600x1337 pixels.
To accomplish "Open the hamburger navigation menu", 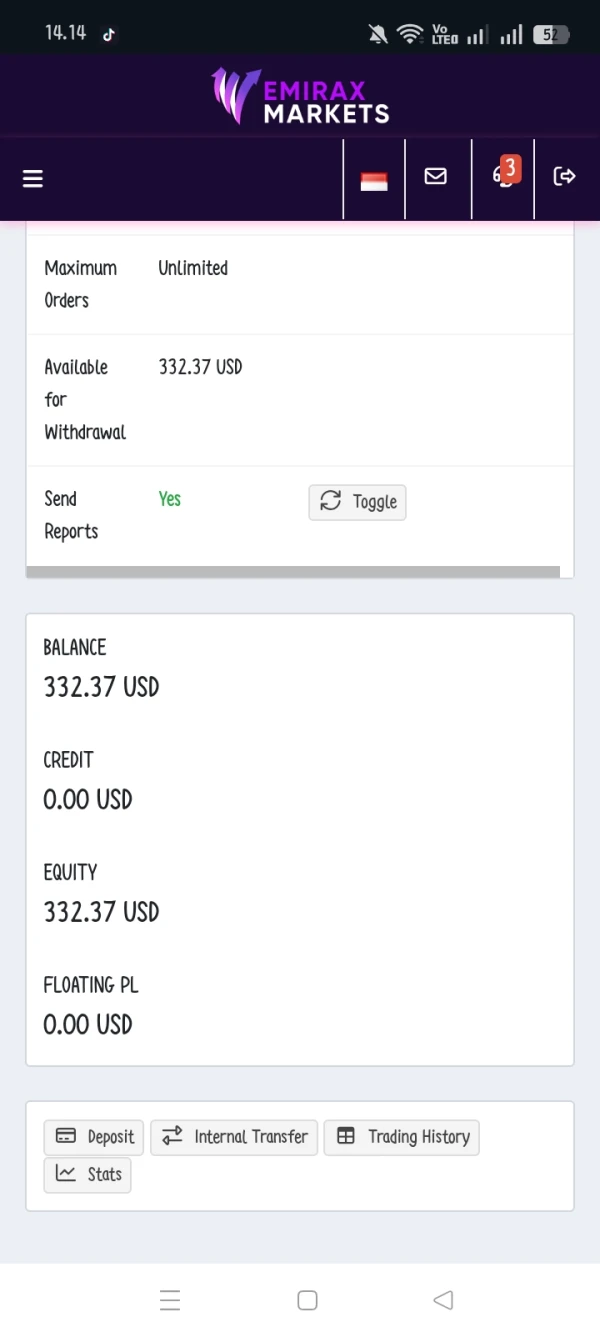I will click(33, 178).
